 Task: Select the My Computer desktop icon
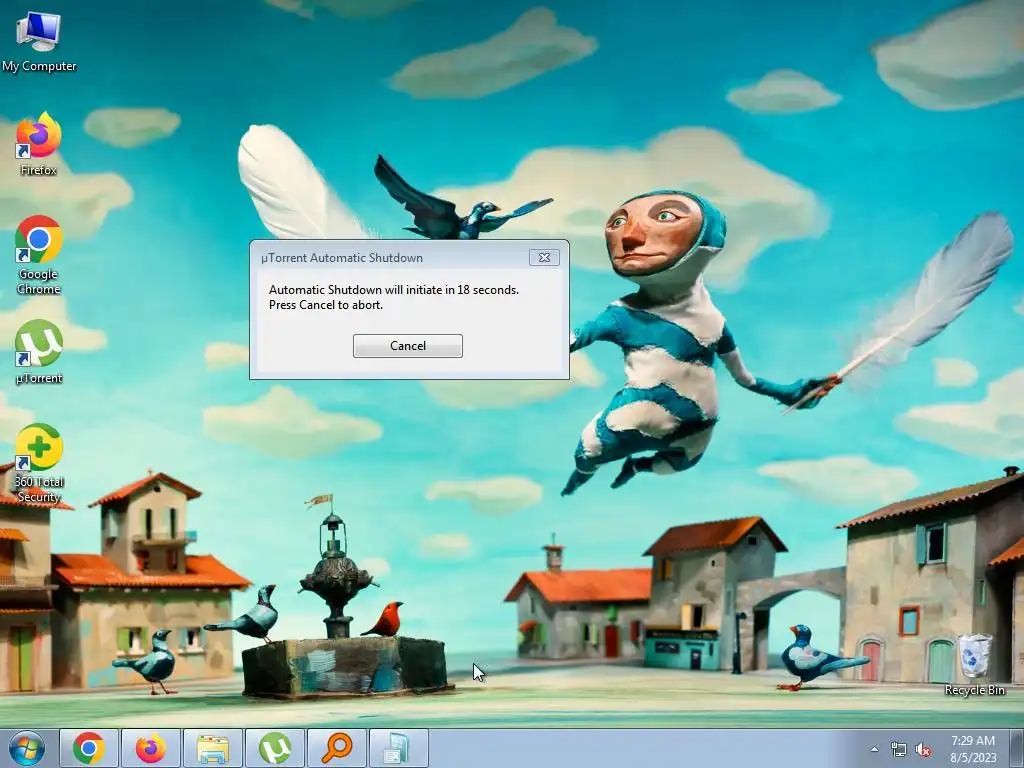39,40
